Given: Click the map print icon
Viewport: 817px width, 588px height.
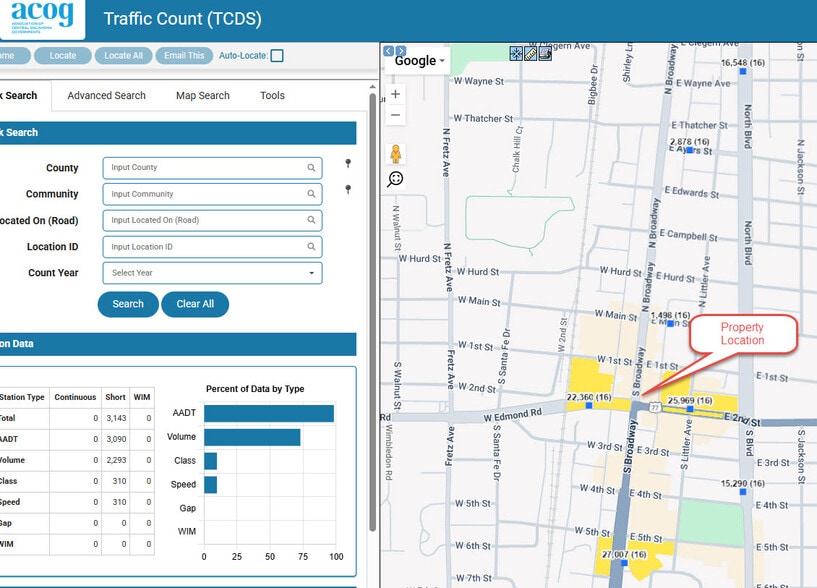Looking at the screenshot, I should click(545, 54).
